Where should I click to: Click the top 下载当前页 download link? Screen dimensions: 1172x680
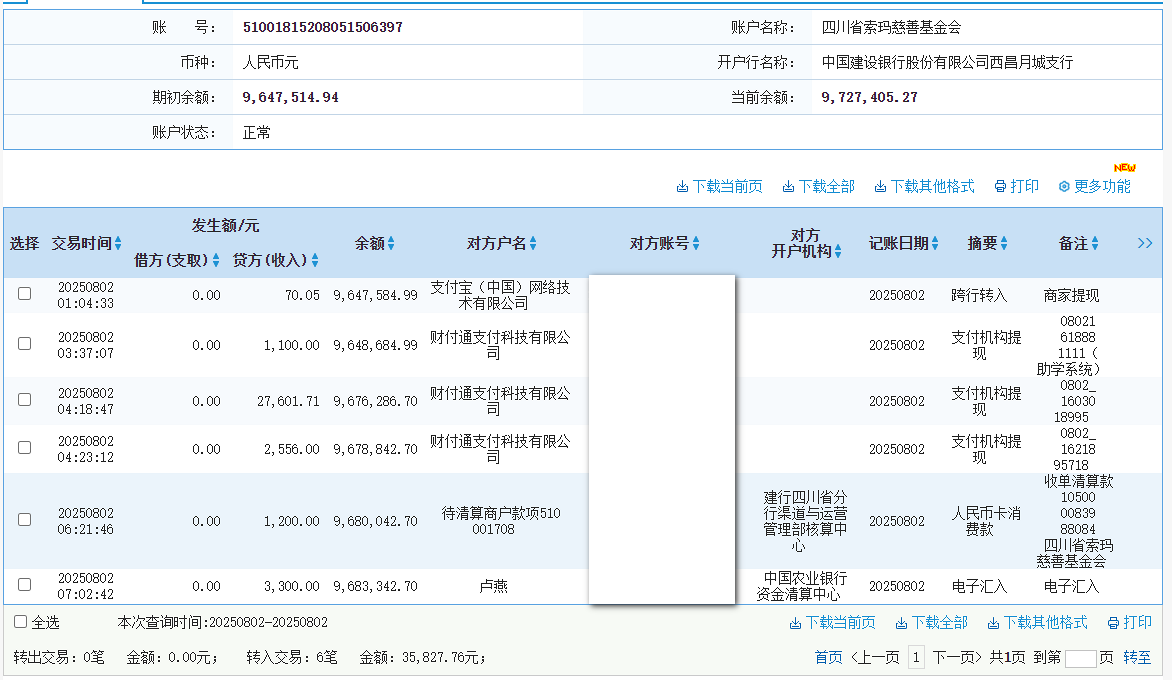pyautogui.click(x=720, y=186)
